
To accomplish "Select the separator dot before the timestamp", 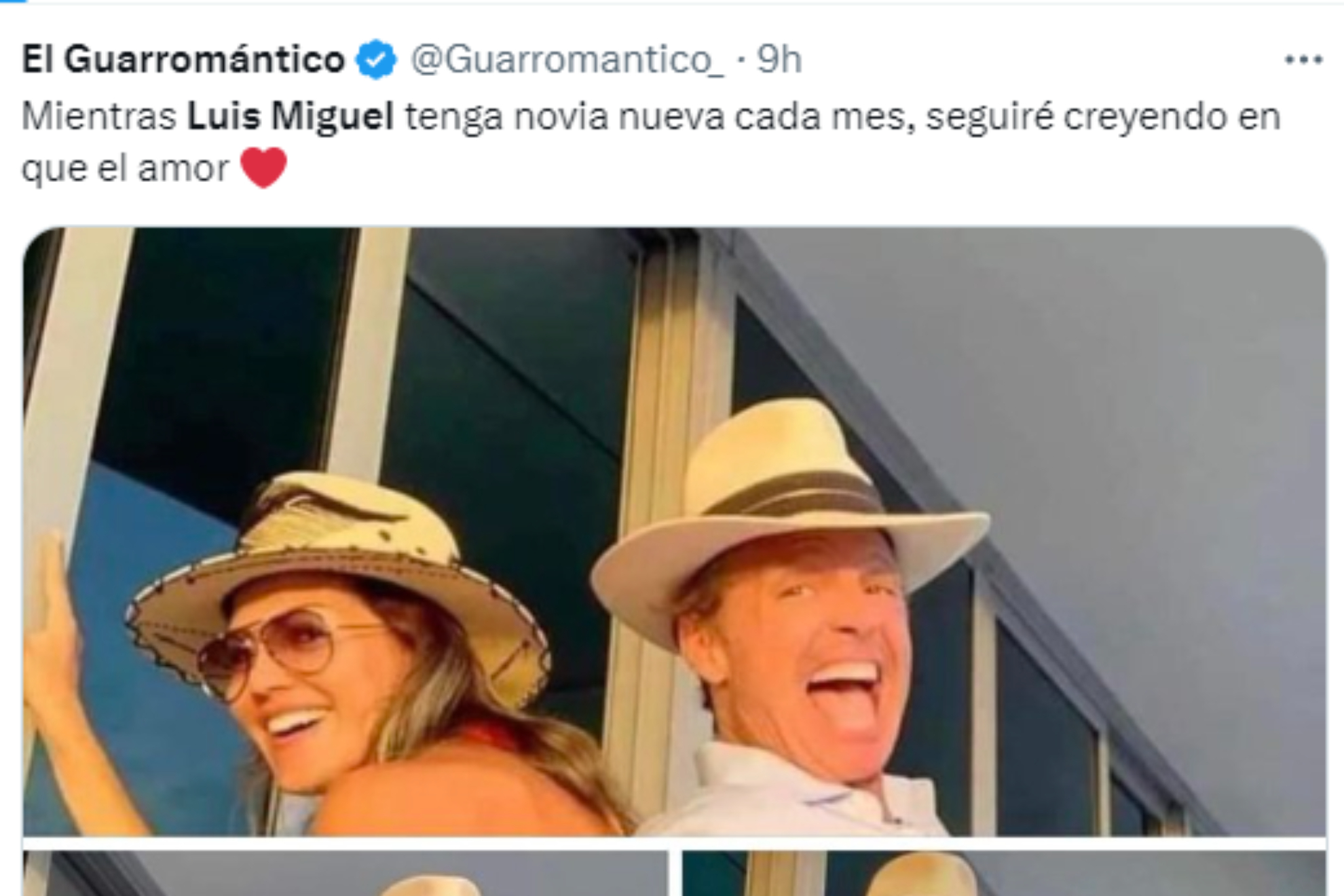I will (743, 60).
